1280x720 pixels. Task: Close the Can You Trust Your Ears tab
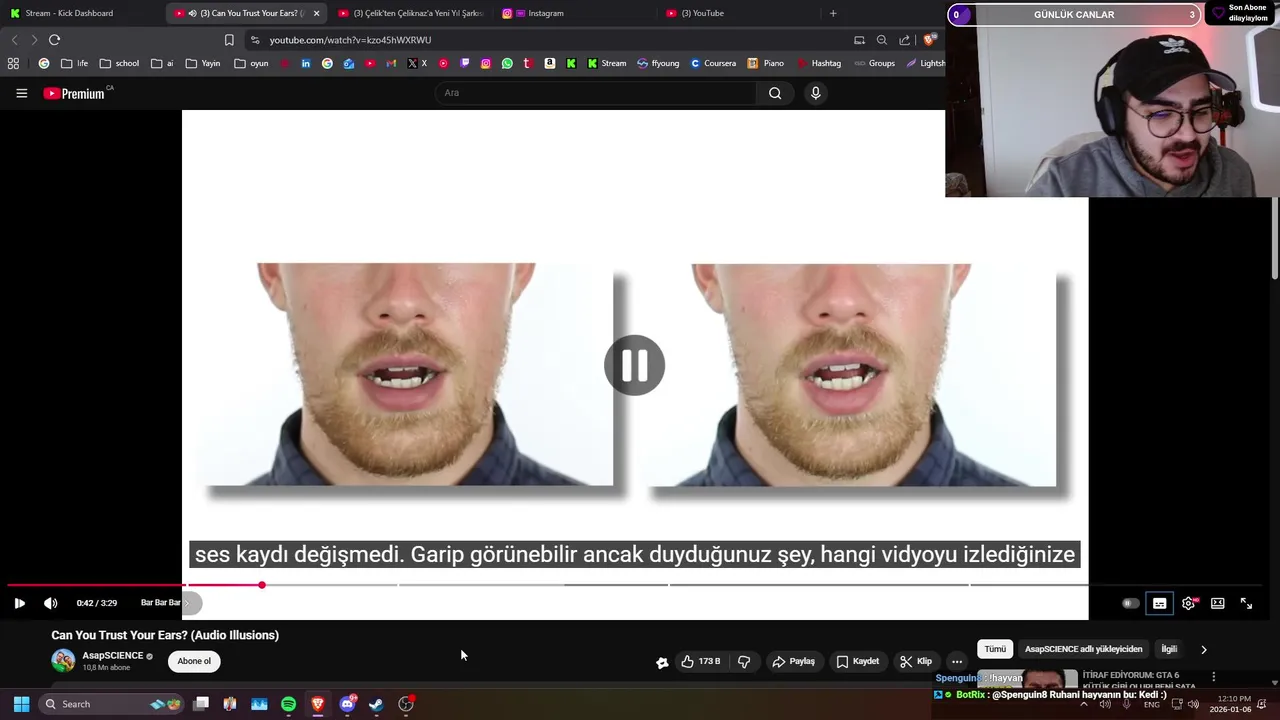pyautogui.click(x=316, y=13)
